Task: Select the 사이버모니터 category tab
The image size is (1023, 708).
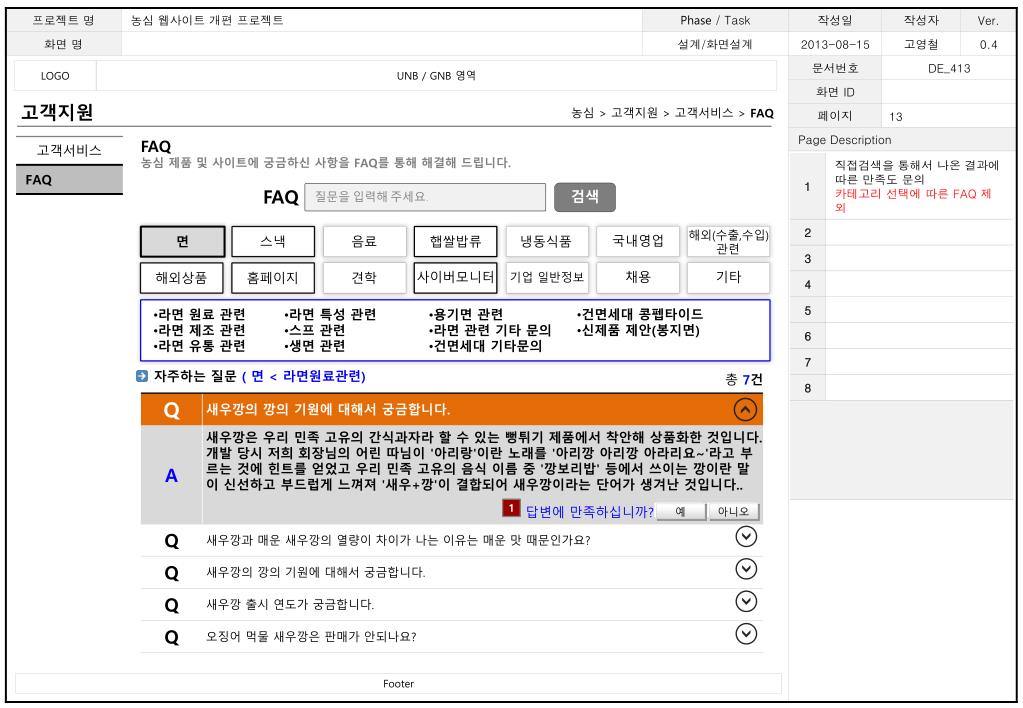Action: (455, 277)
